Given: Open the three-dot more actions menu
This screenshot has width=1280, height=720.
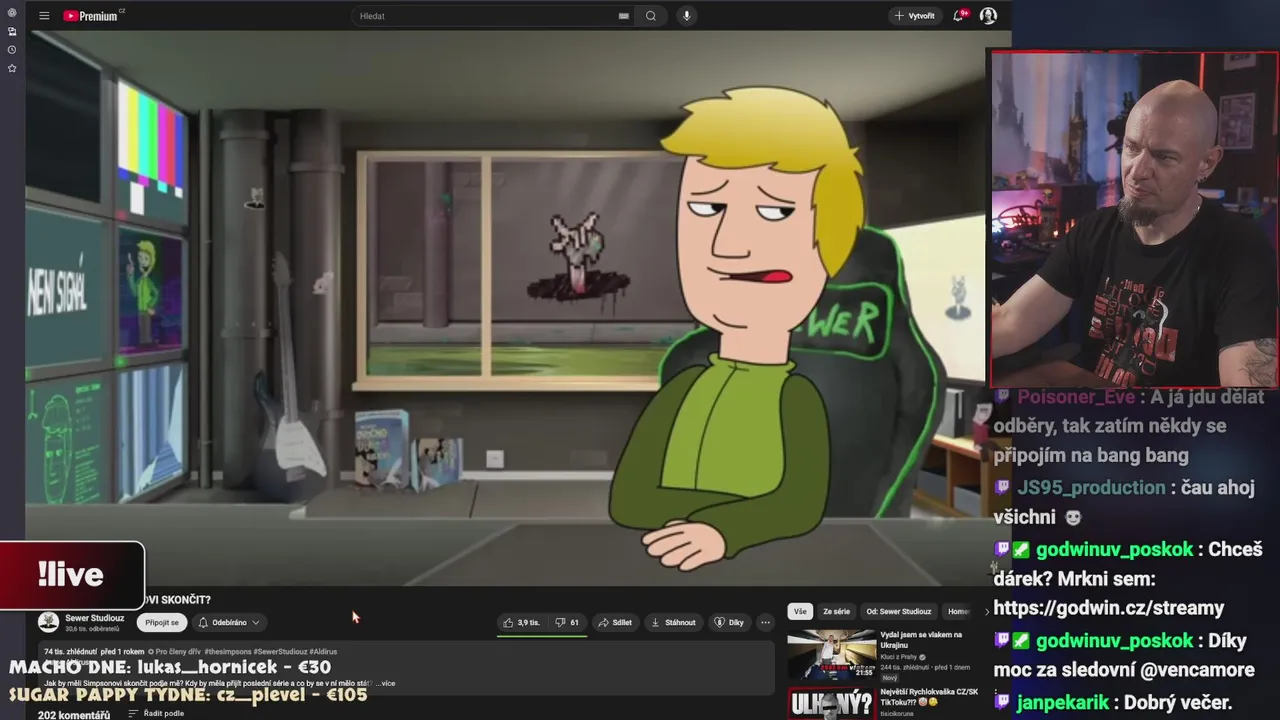Looking at the screenshot, I should click(x=765, y=622).
